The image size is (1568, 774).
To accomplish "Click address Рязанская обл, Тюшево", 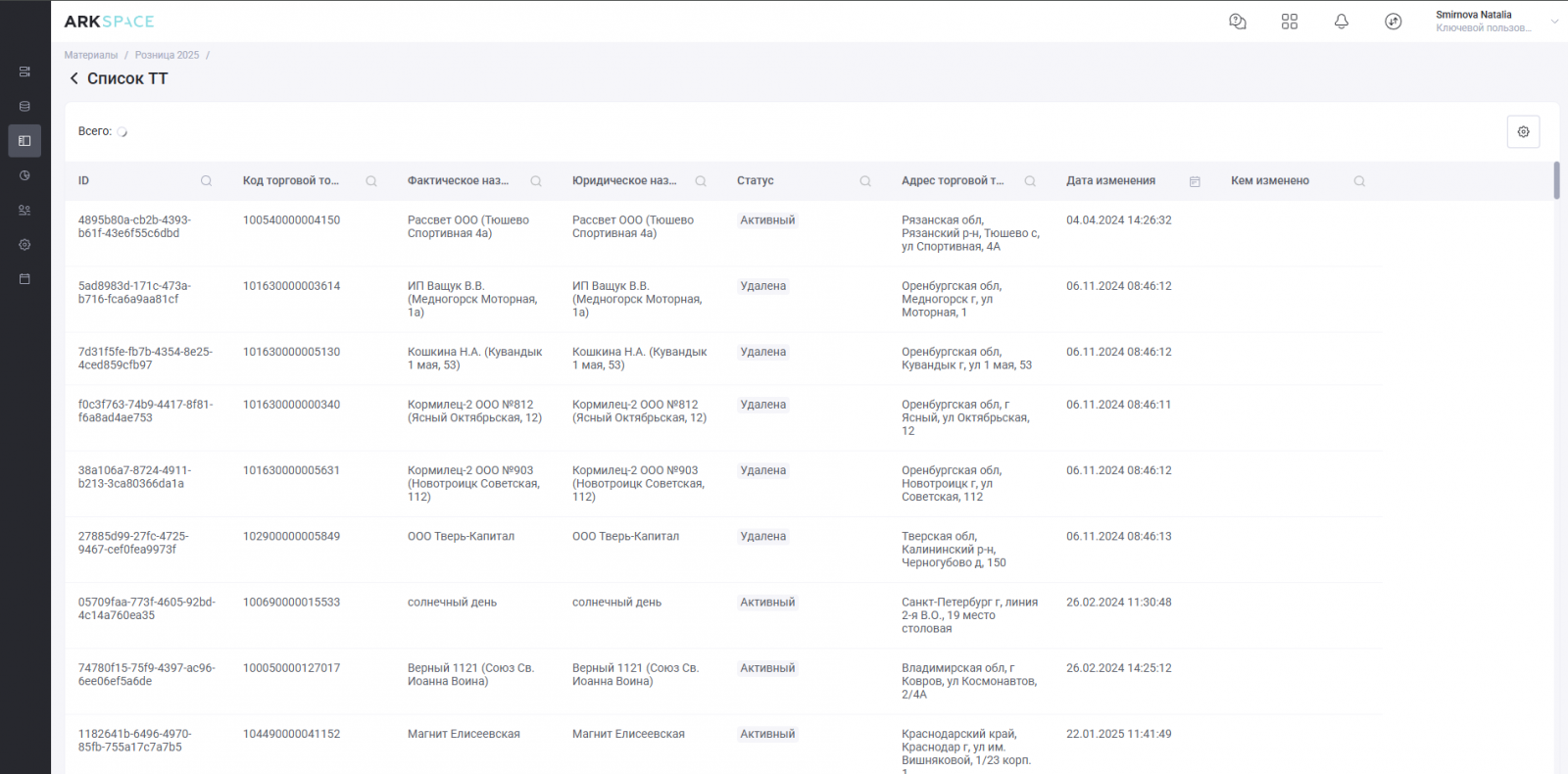I will click(x=970, y=233).
